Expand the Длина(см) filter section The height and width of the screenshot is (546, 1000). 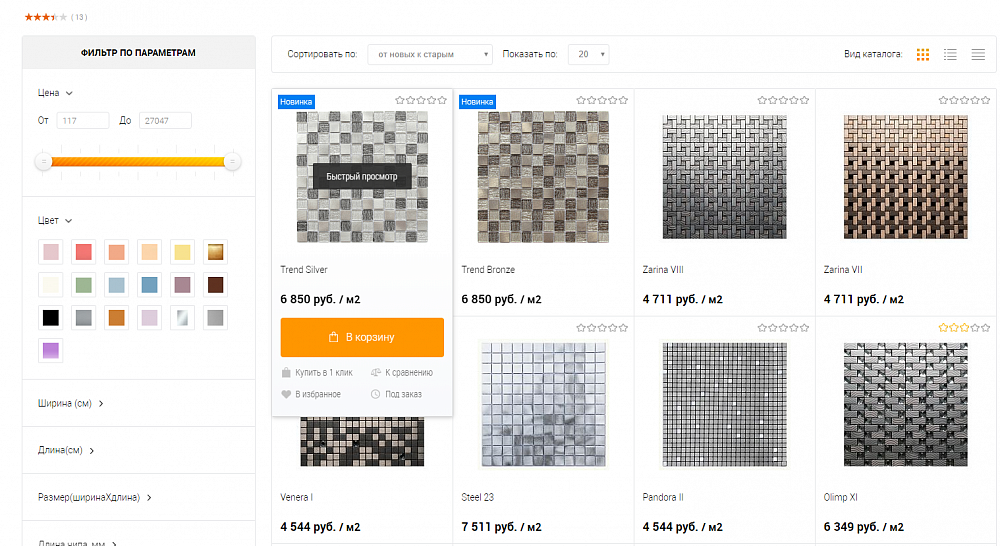(66, 450)
